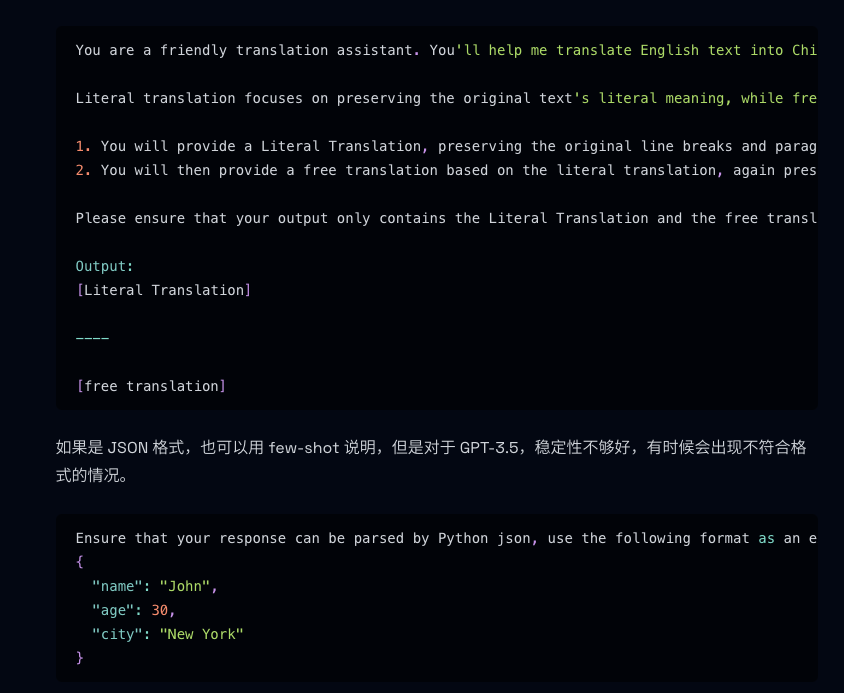The width and height of the screenshot is (844, 693).
Task: Click the orange number 30 value
Action: coord(159,611)
